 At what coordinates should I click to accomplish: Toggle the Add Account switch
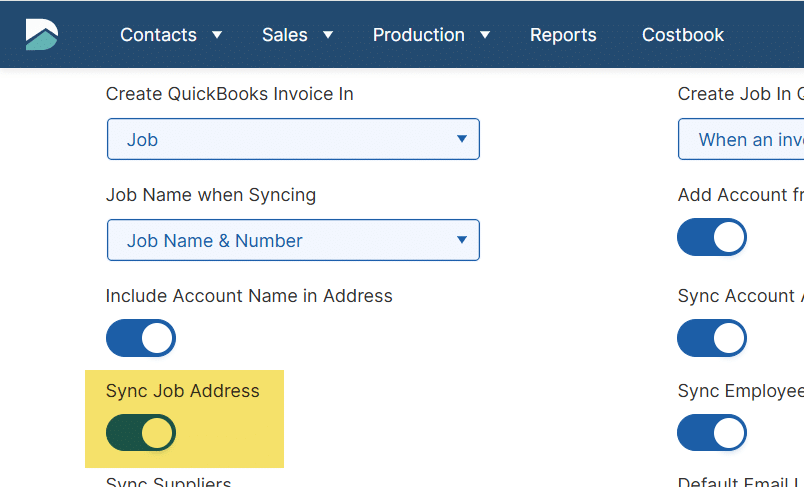[712, 238]
